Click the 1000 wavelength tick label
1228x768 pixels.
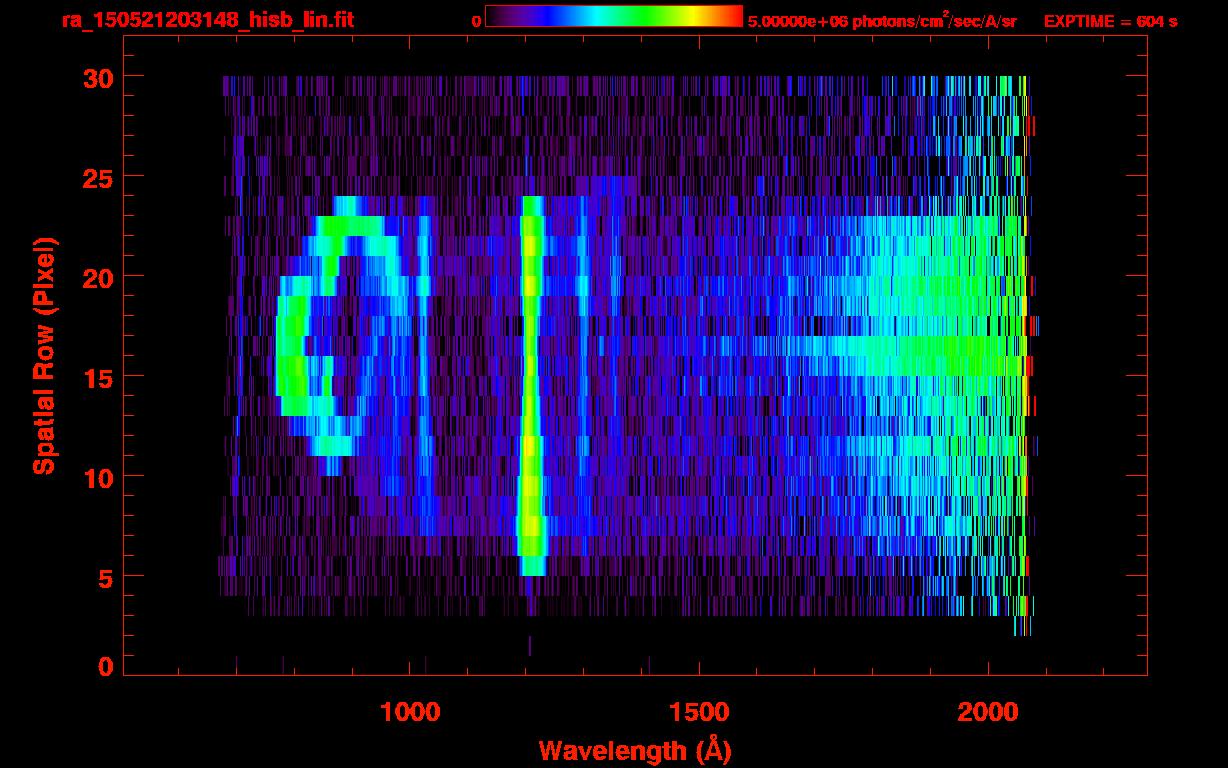[x=410, y=712]
